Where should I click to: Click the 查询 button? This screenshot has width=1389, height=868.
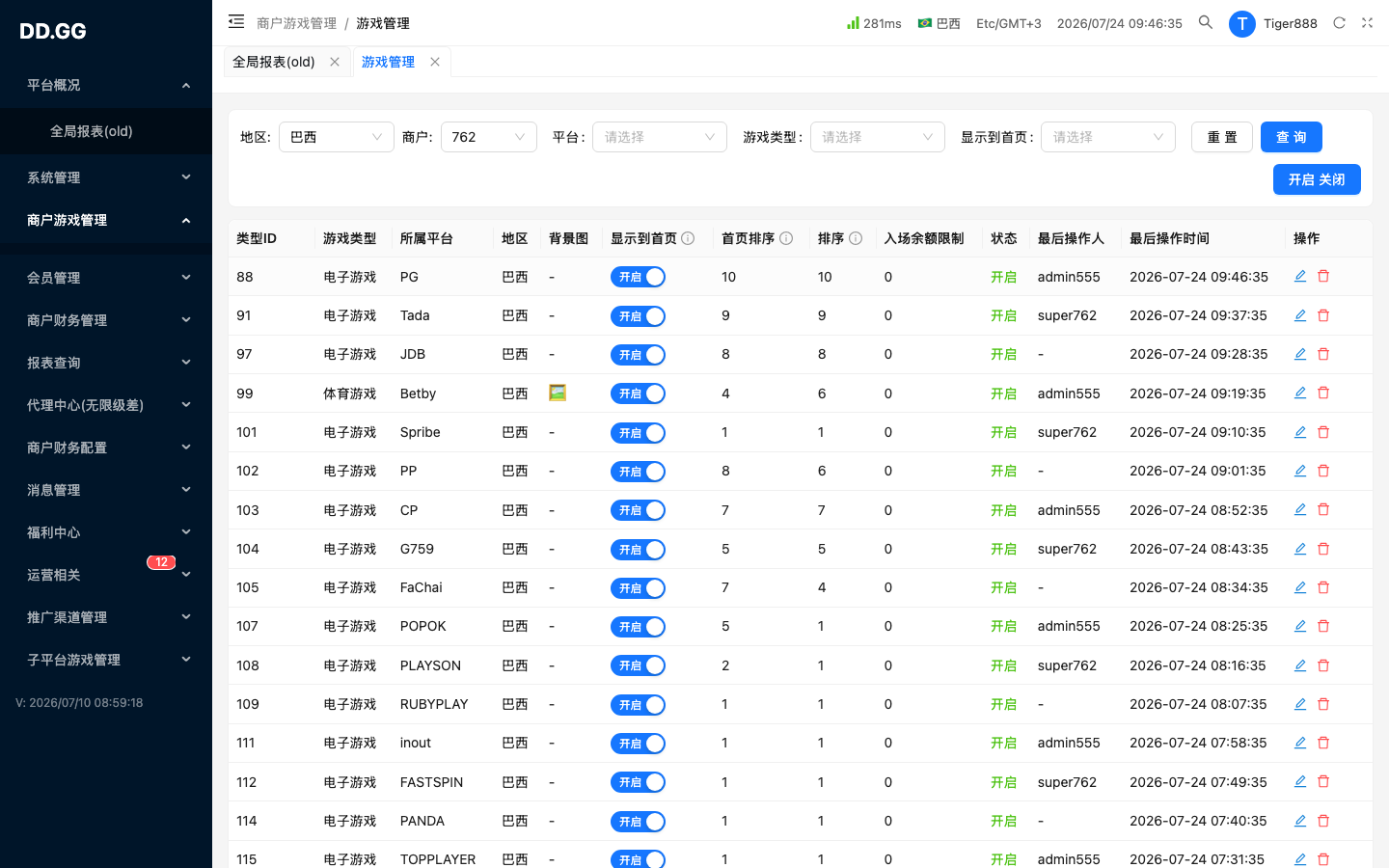[x=1292, y=137]
